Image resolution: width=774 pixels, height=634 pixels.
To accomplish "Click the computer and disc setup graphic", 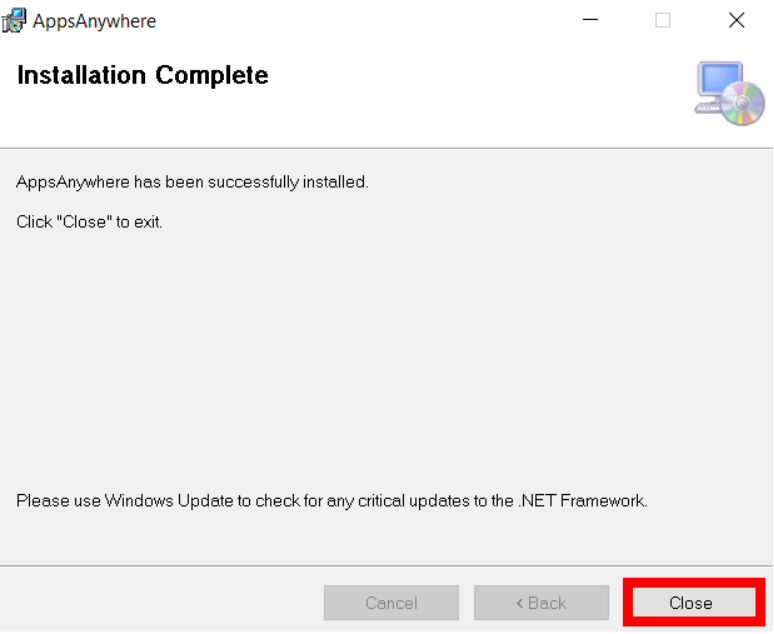I will pos(730,93).
